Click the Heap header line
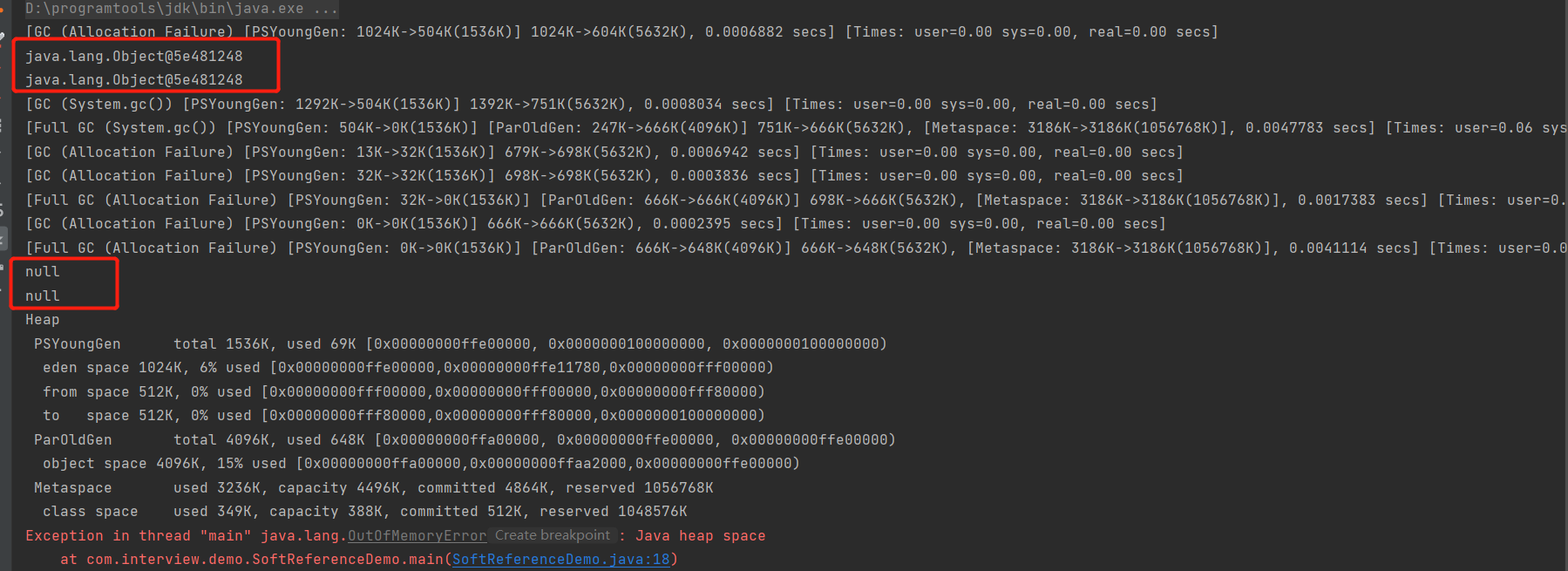This screenshot has width=1568, height=571. point(43,320)
